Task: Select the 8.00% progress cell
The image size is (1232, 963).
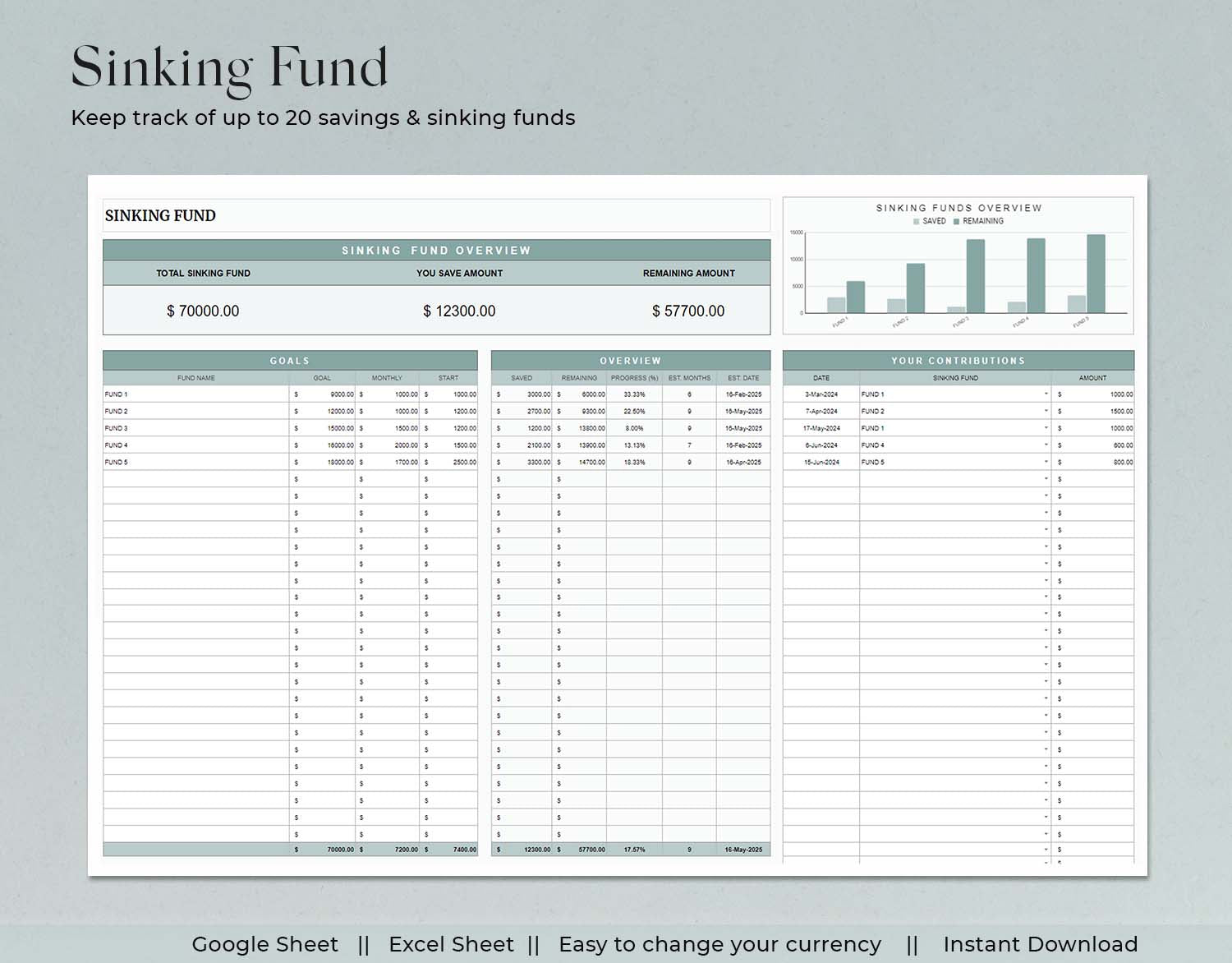Action: [x=634, y=428]
